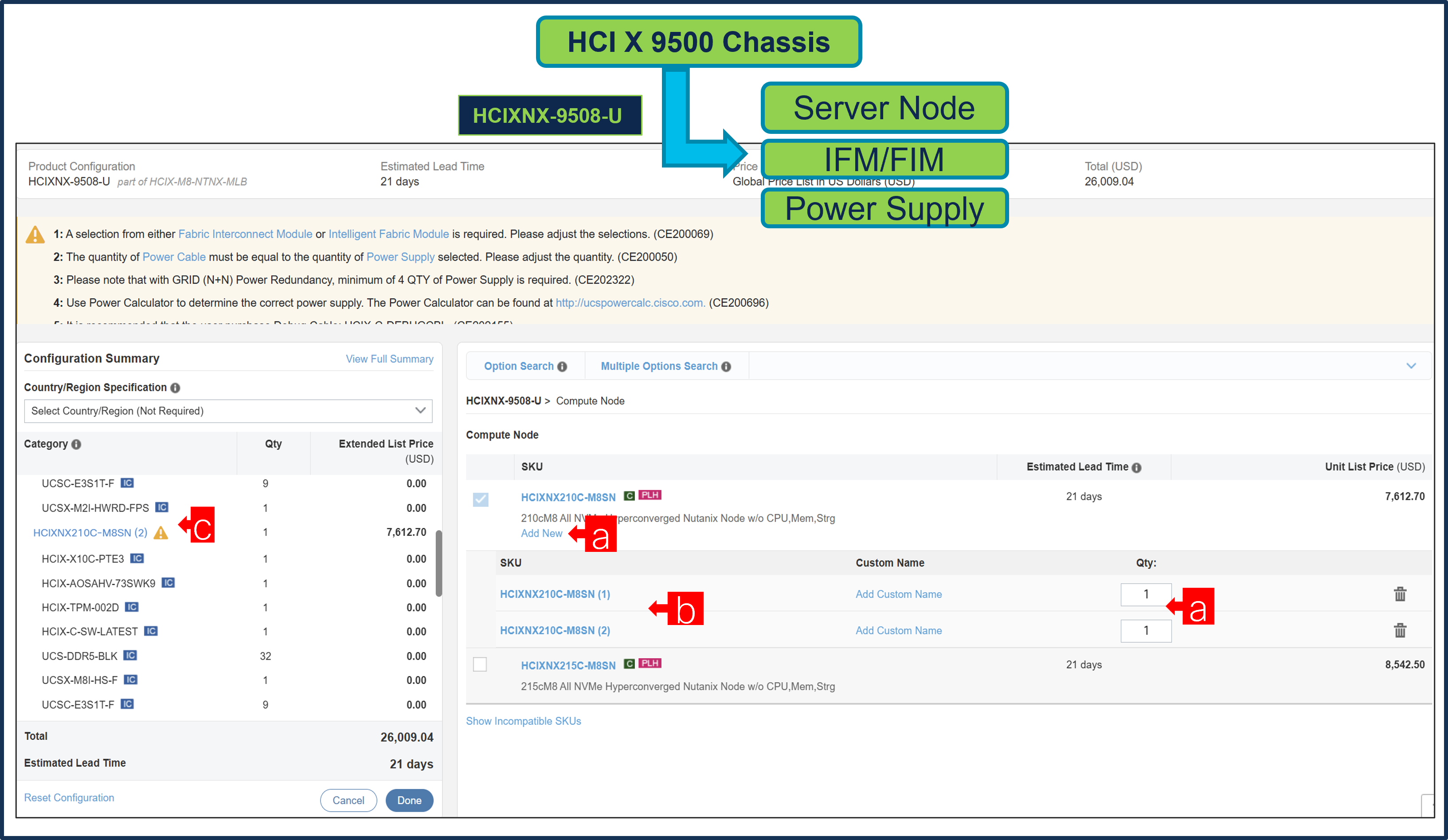This screenshot has width=1448, height=840.
Task: Click the PLH badge beside HCIXNX215C-M8SN
Action: pyautogui.click(x=650, y=663)
